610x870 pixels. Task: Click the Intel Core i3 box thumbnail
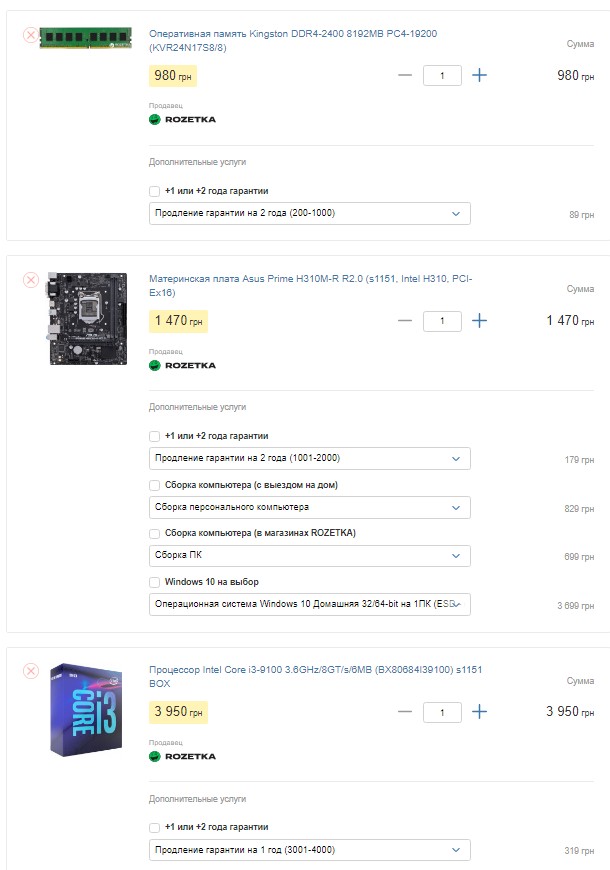[86, 710]
